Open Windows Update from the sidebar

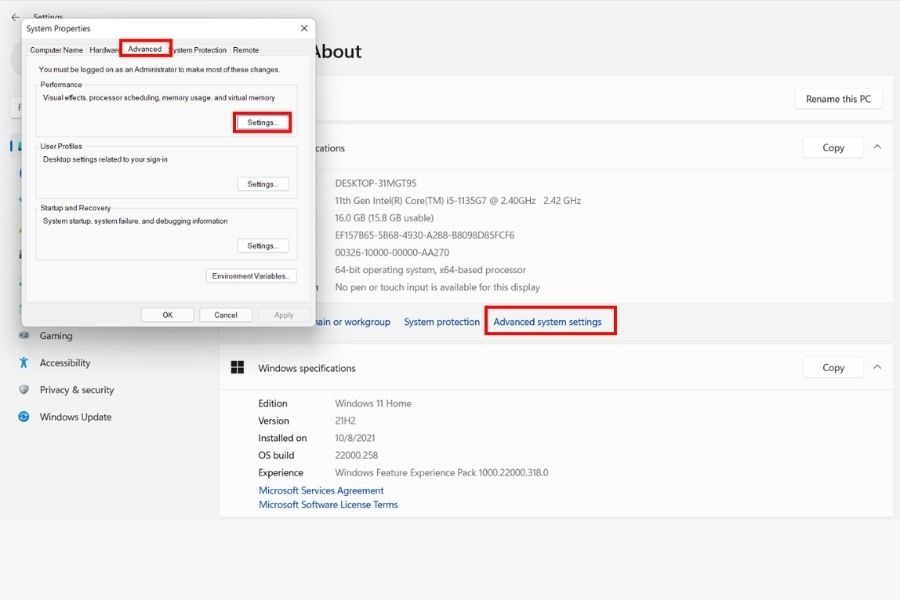click(x=23, y=417)
